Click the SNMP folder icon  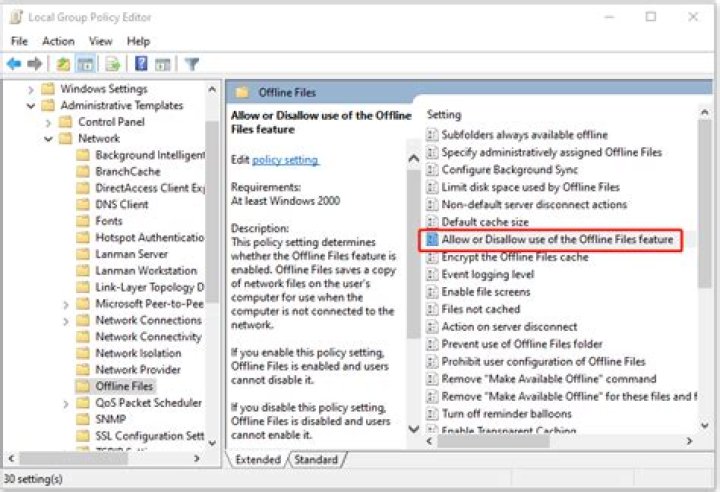(83, 419)
